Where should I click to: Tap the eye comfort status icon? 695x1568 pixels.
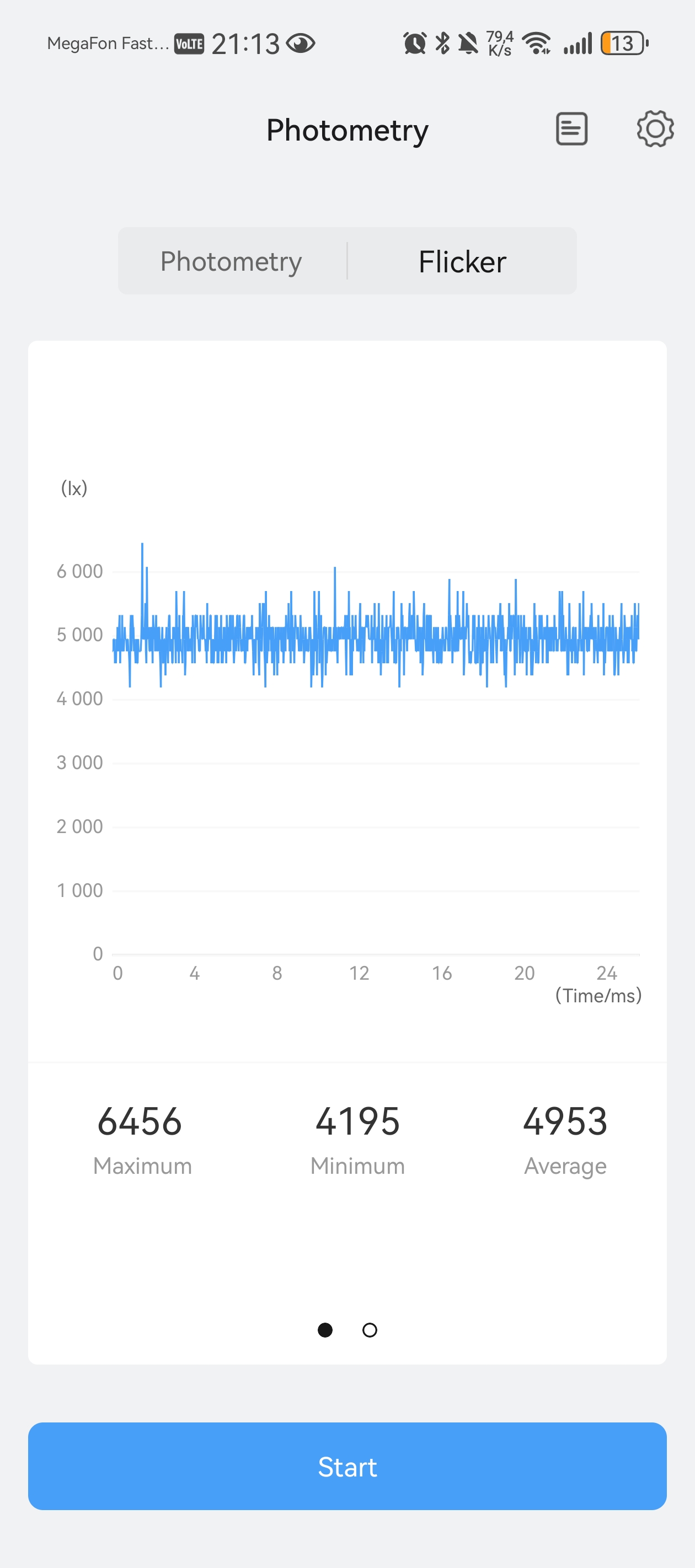pos(300,44)
